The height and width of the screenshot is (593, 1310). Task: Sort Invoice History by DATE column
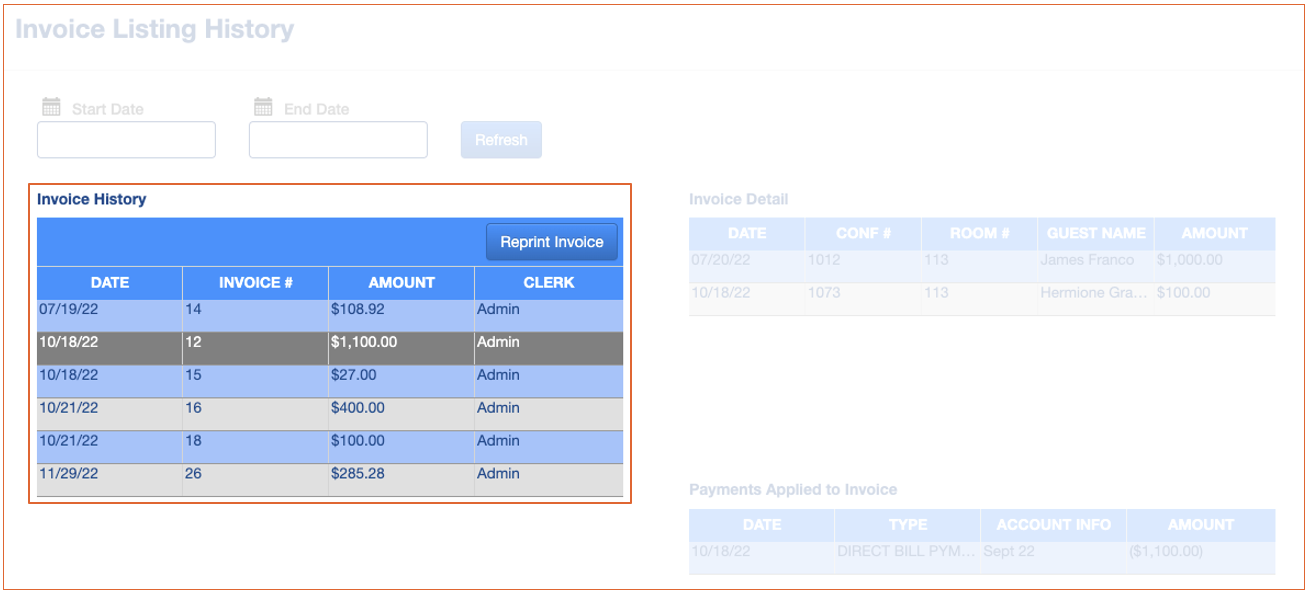pyautogui.click(x=110, y=282)
